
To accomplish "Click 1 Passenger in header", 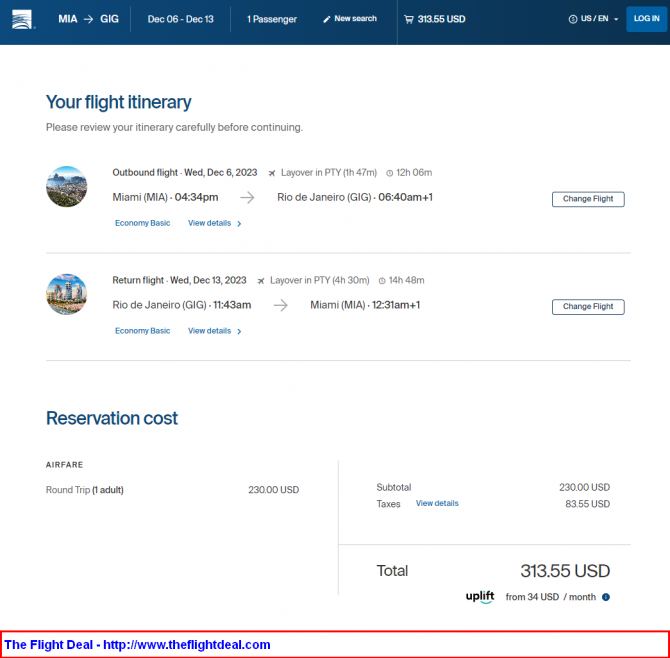I will [272, 19].
